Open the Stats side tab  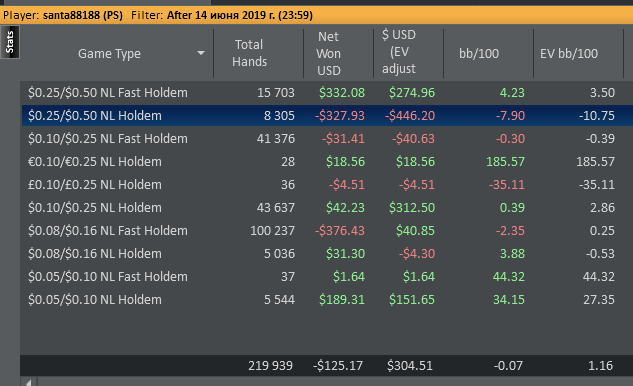(x=10, y=42)
